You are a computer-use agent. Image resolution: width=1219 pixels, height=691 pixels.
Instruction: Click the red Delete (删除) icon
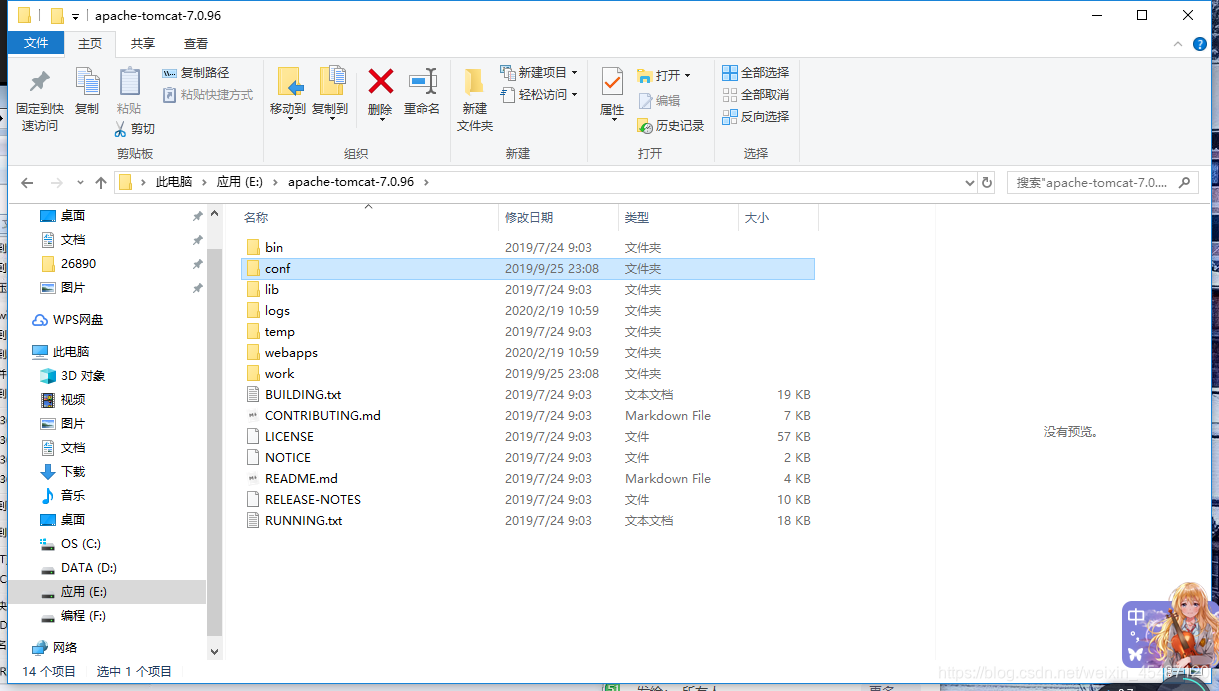point(380,81)
